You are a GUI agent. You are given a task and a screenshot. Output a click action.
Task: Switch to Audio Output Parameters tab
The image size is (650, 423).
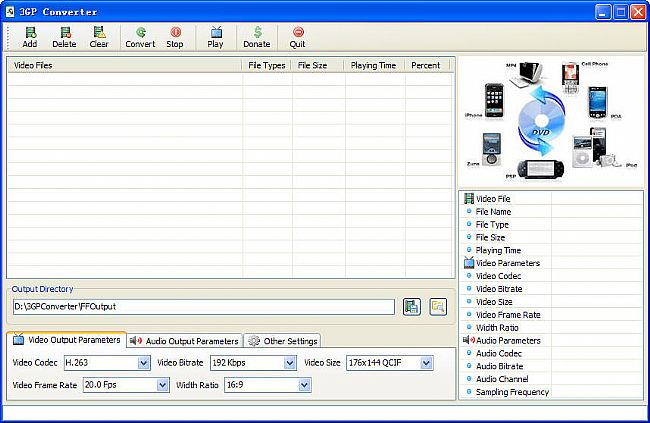tap(185, 341)
